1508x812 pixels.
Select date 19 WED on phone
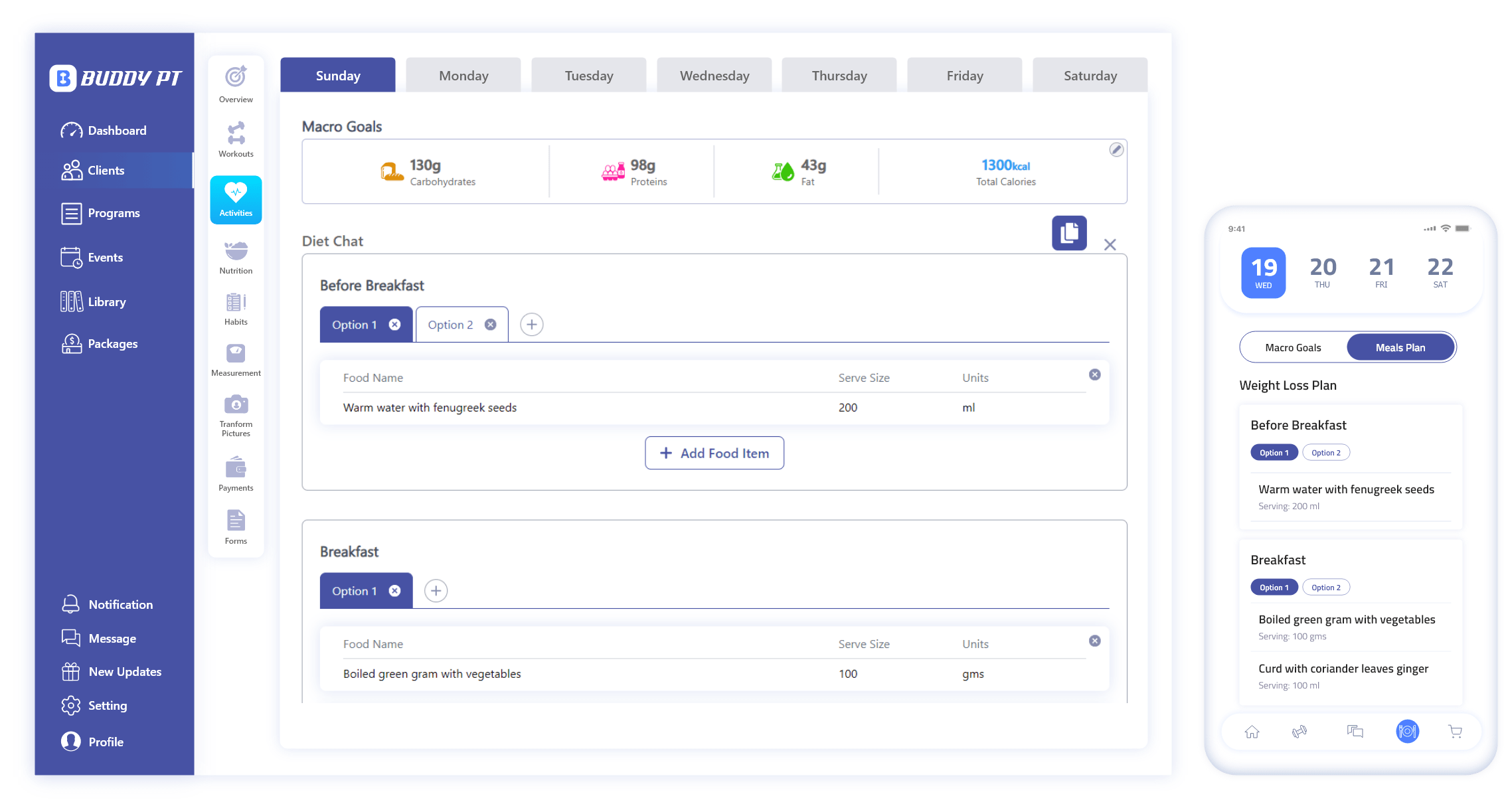[1264, 273]
